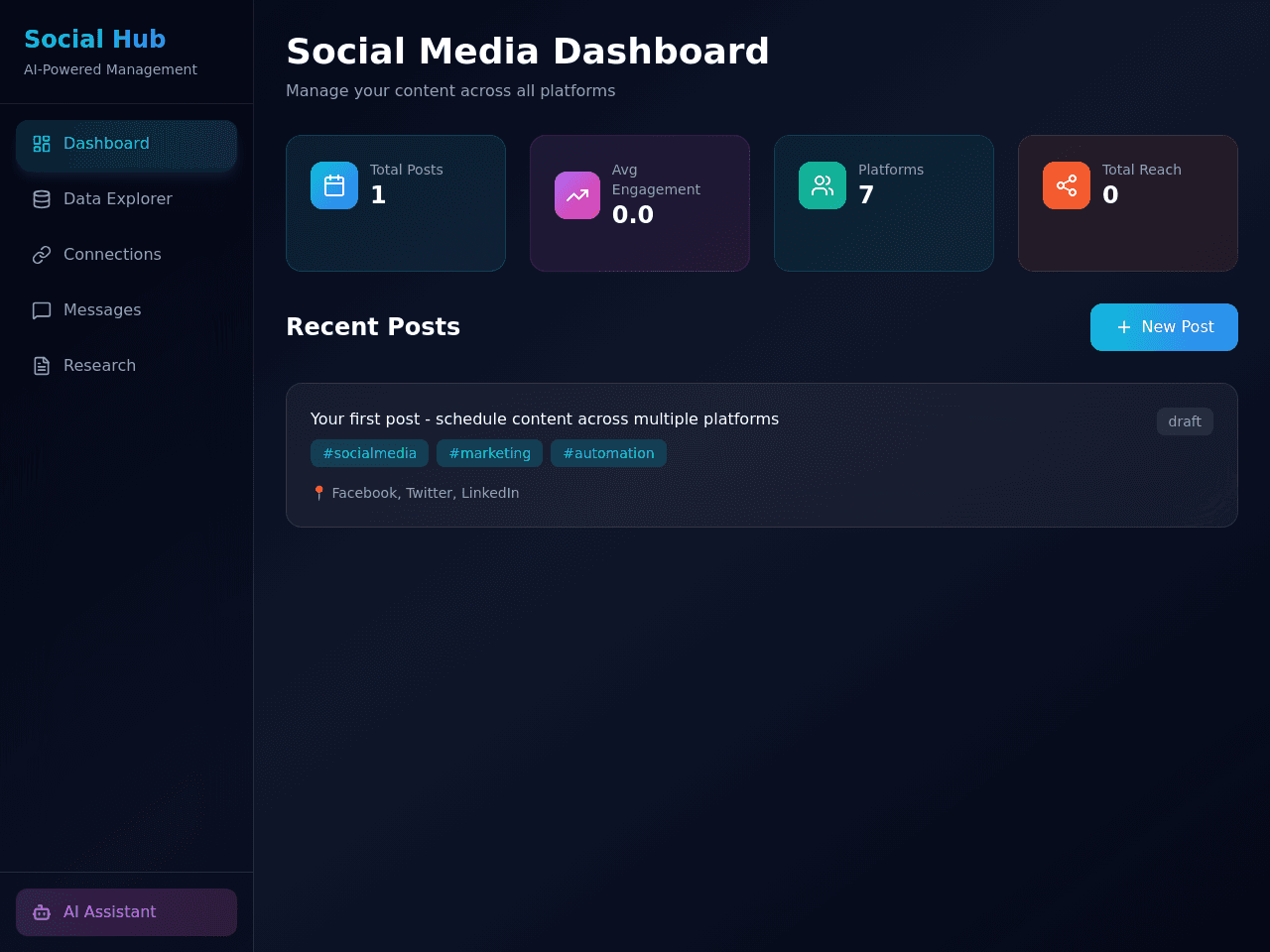Click the Dashboard grid icon in sidebar
Image resolution: width=1270 pixels, height=952 pixels.
[x=42, y=144]
